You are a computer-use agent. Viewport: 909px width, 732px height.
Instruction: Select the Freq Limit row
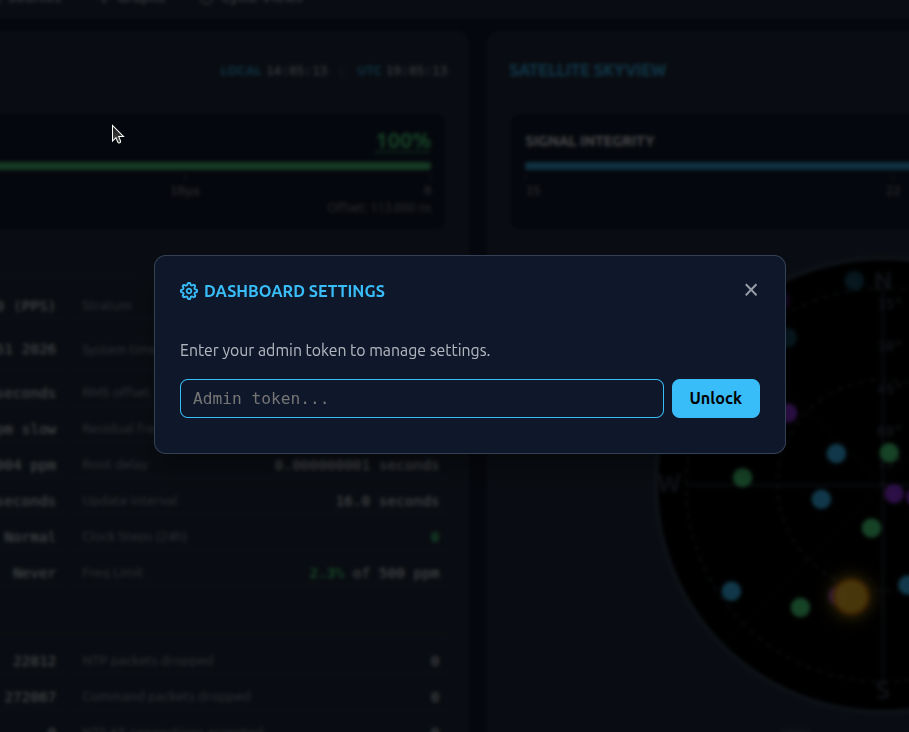pos(260,573)
